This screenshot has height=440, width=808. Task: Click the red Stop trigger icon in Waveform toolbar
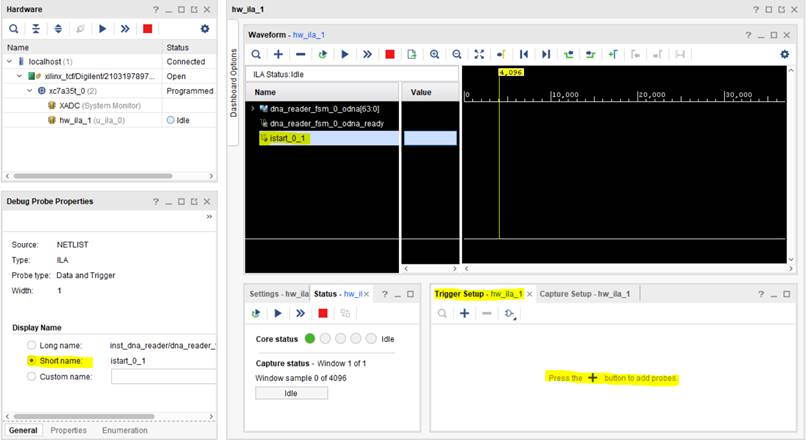pyautogui.click(x=390, y=54)
